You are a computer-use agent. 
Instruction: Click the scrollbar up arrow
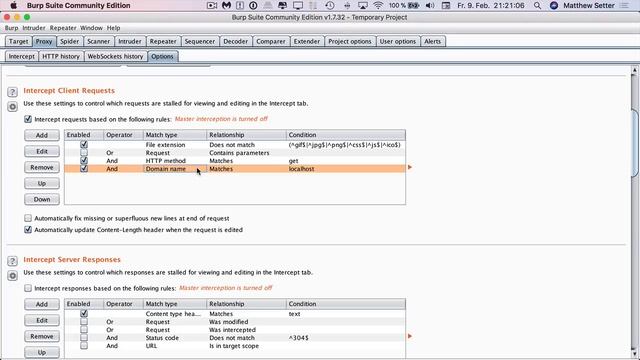635,70
